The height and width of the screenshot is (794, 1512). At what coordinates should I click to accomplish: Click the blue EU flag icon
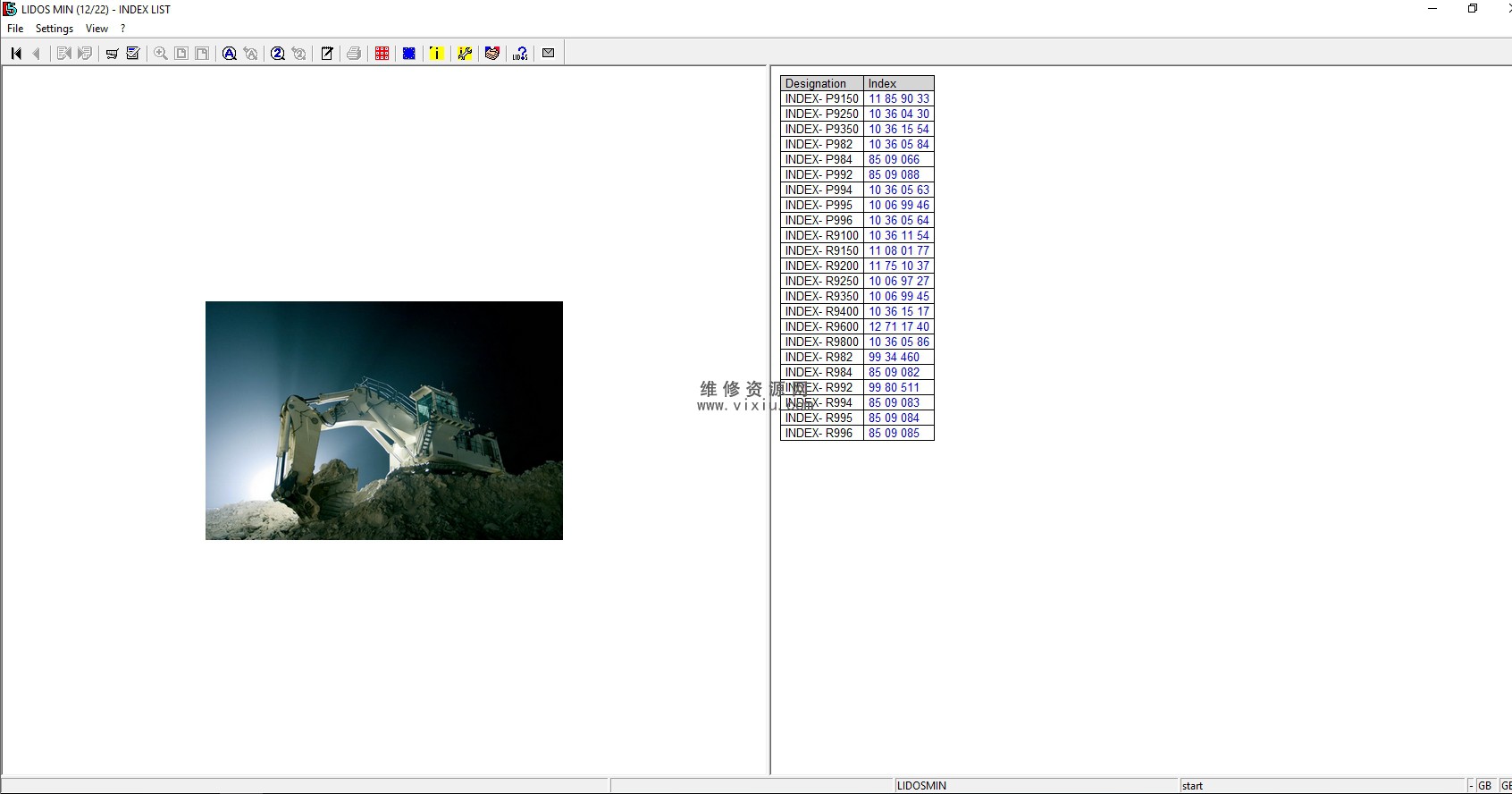click(x=409, y=54)
